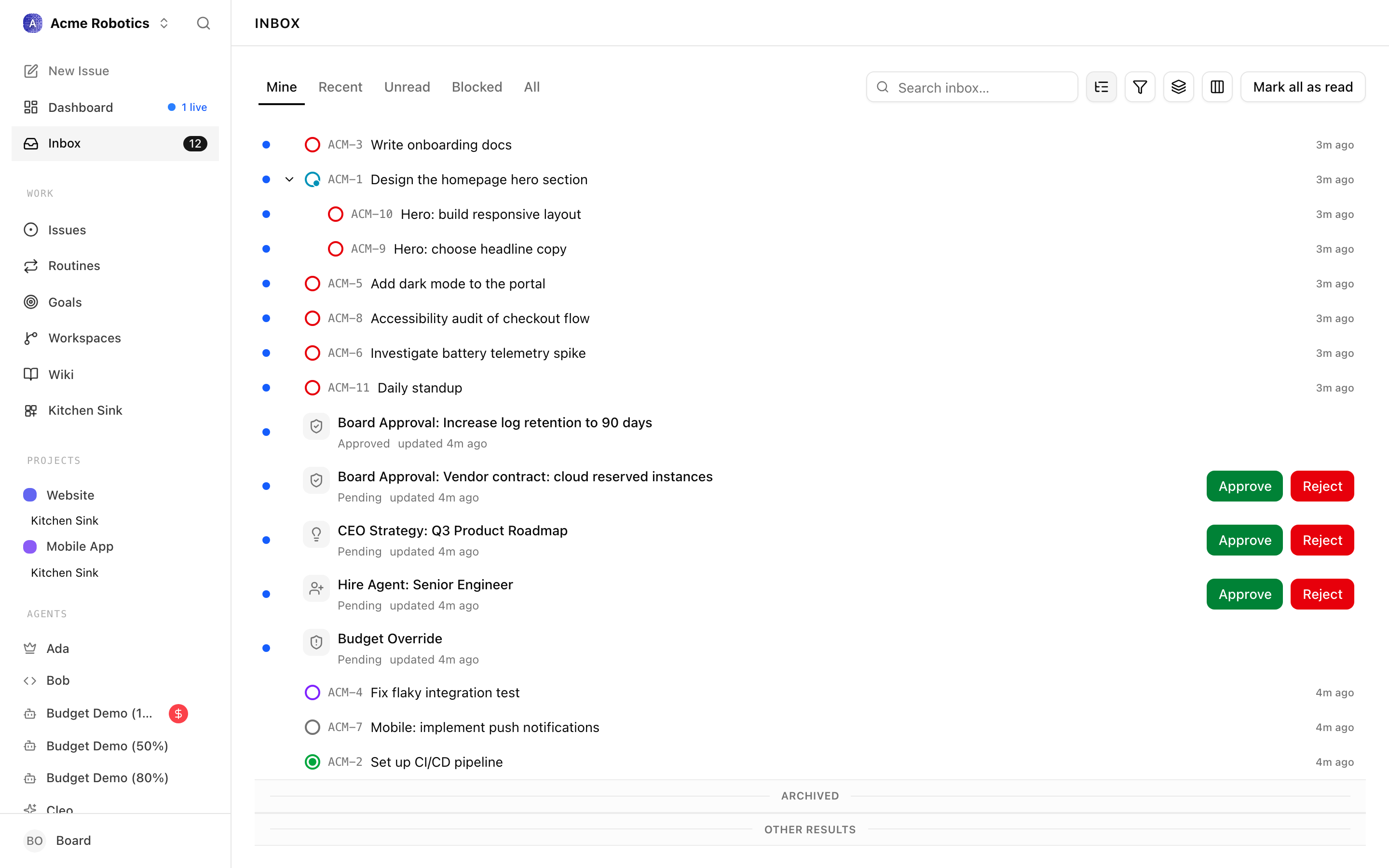Click the 1 live indicator on Dashboard
Screen dimensions: 1389x868
[x=187, y=108]
